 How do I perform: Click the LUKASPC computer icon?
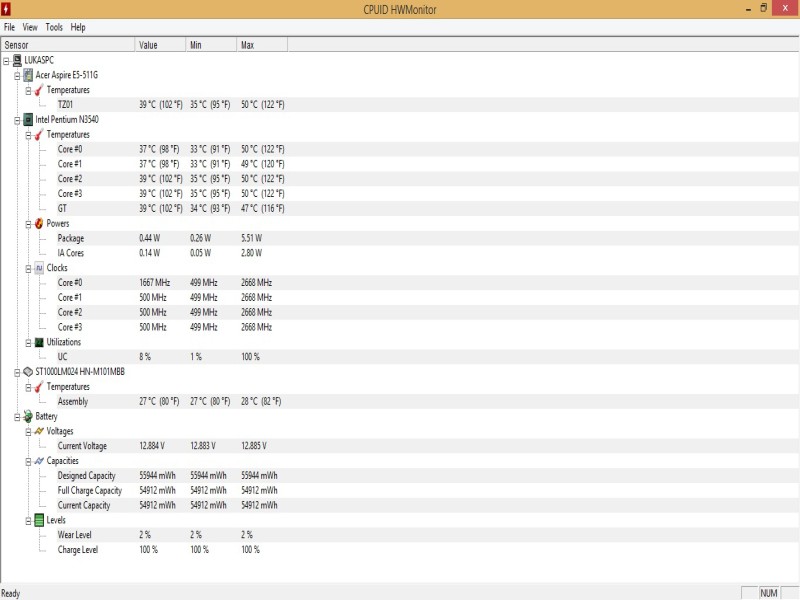[17, 60]
